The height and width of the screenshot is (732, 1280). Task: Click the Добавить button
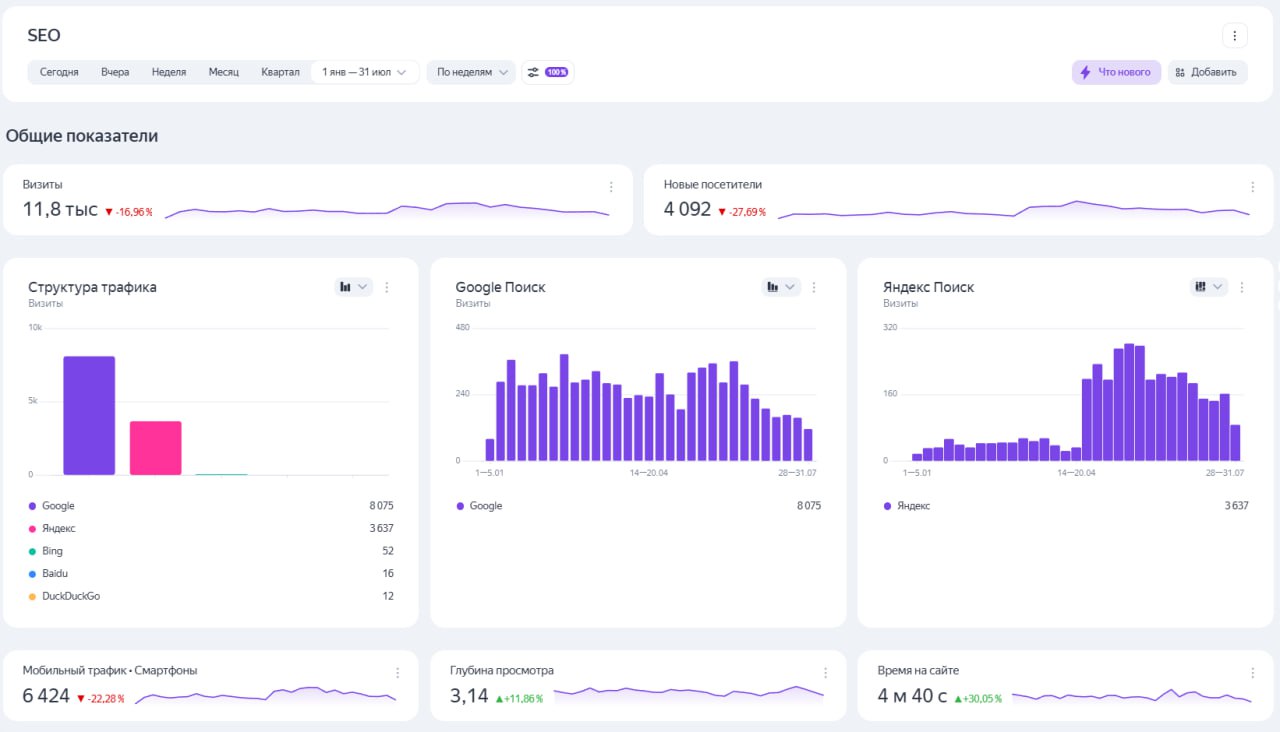[x=1207, y=72]
